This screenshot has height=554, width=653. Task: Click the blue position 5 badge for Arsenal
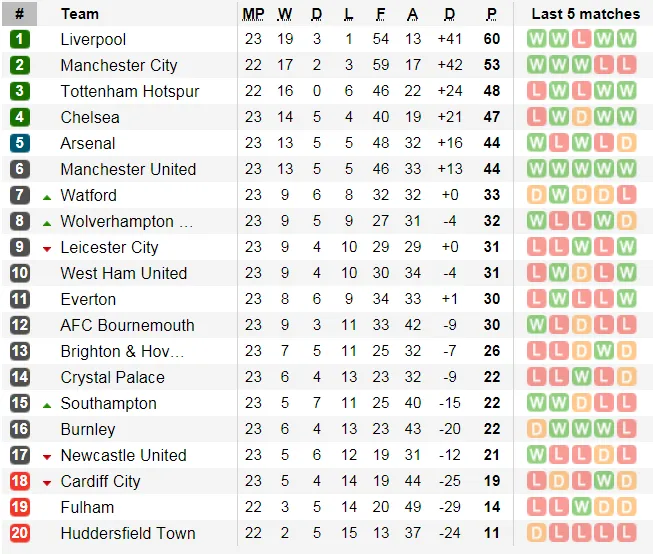20,143
